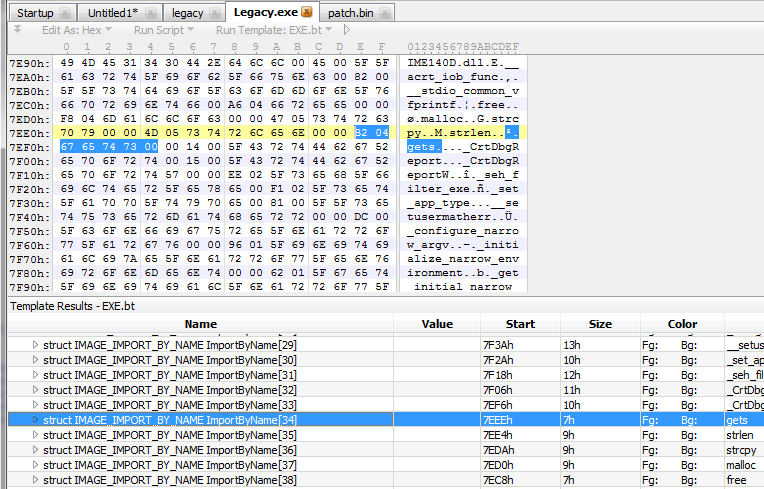Switch to the Startup tab
764x489 pixels.
[x=35, y=12]
